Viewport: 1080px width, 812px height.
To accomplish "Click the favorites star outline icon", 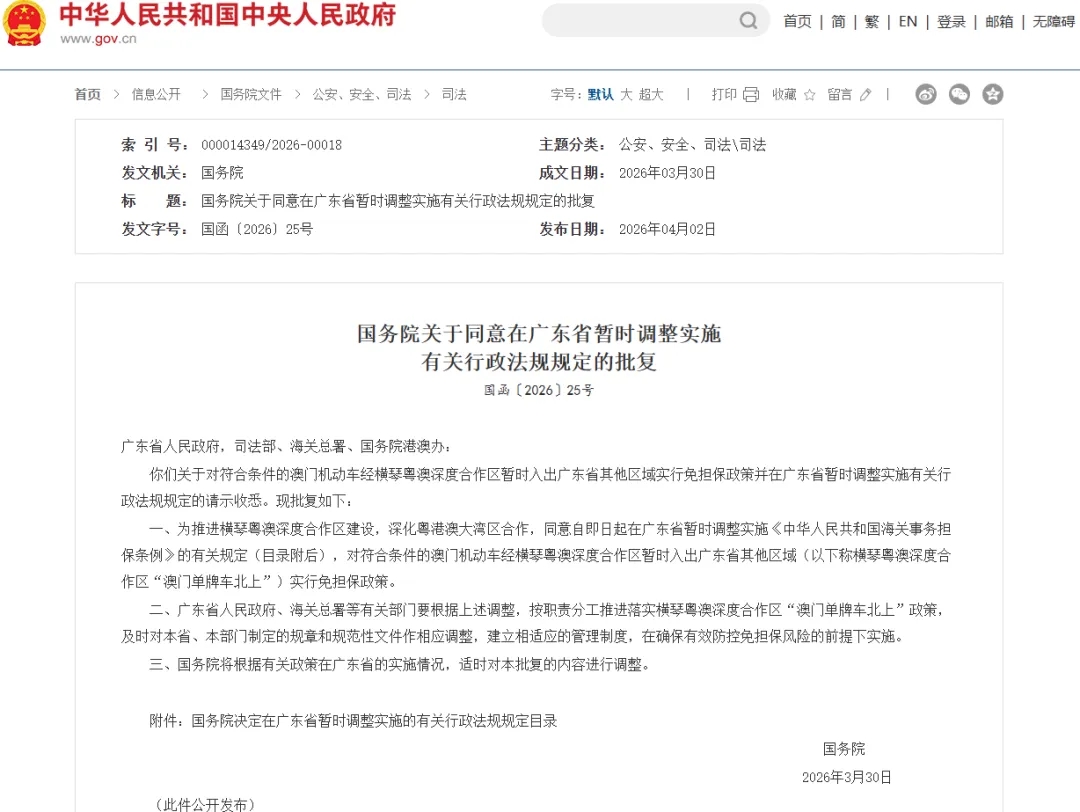I will [x=809, y=94].
